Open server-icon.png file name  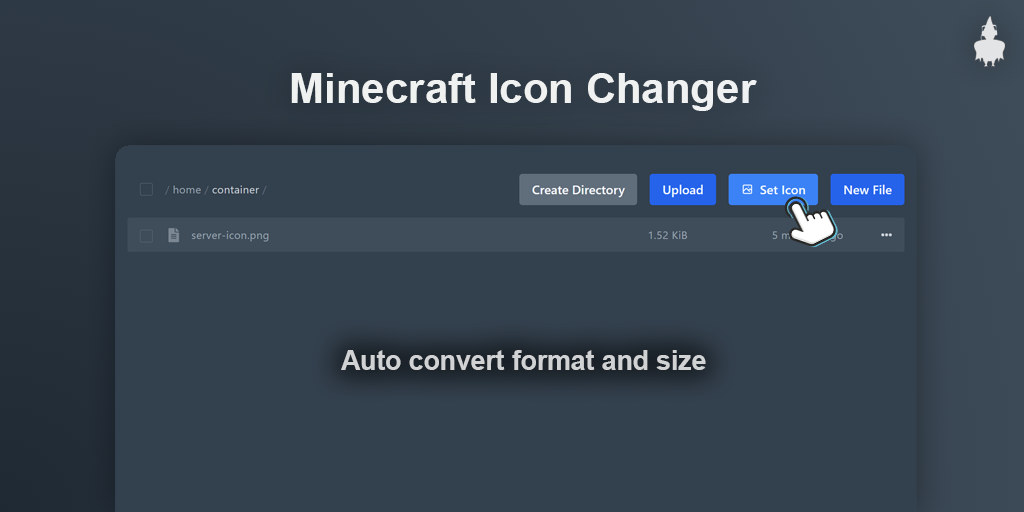[230, 235]
